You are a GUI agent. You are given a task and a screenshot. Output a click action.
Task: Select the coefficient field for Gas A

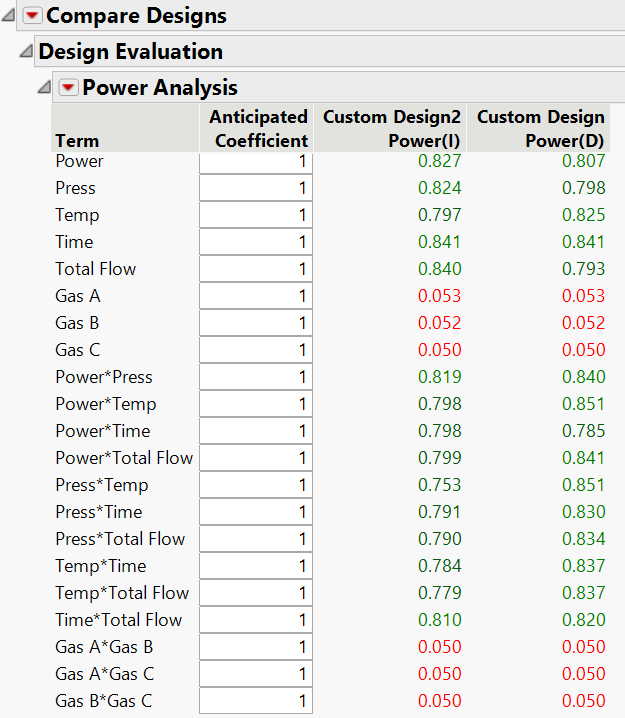point(256,296)
